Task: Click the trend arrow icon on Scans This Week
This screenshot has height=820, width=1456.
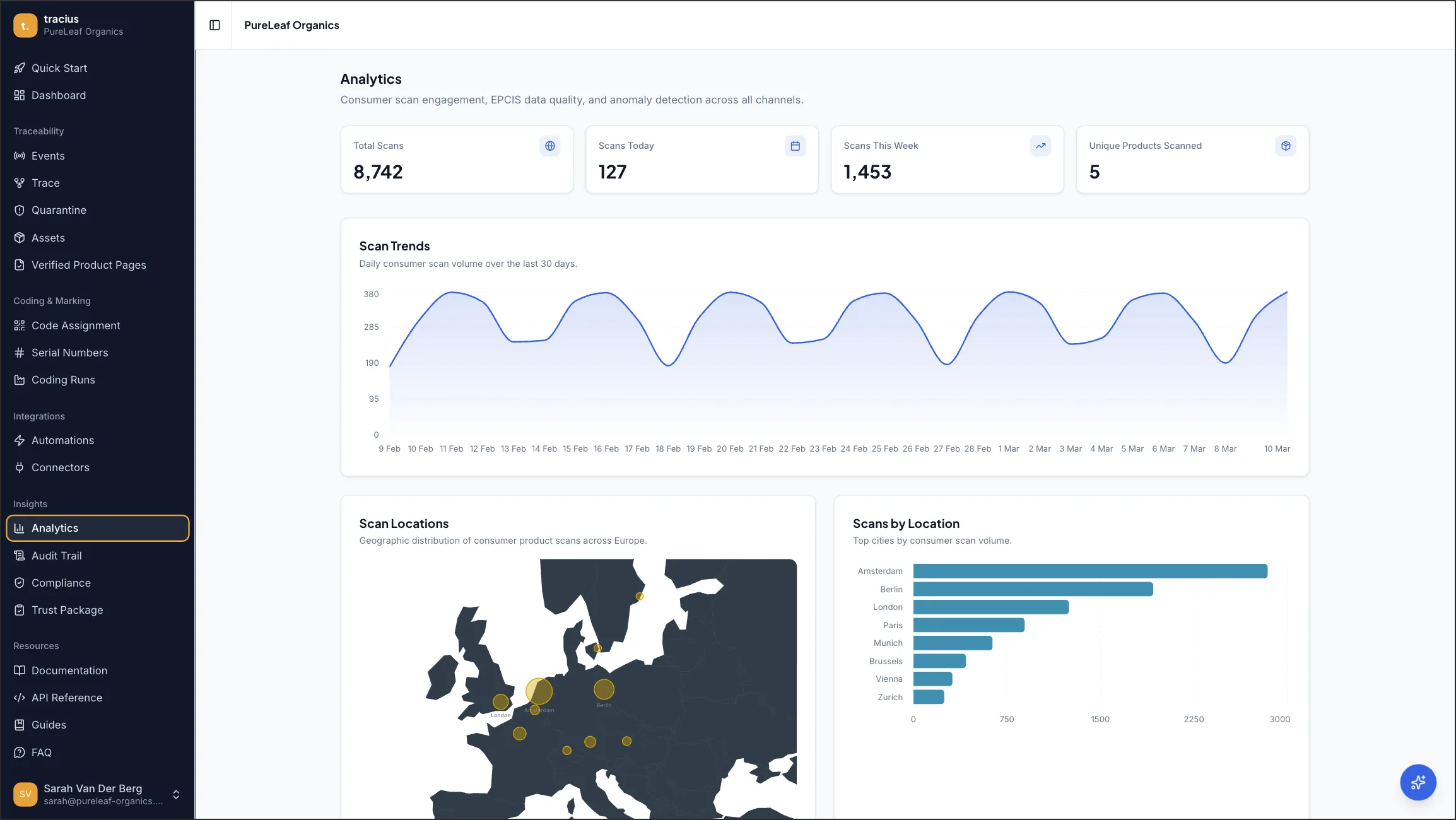Action: [x=1040, y=146]
